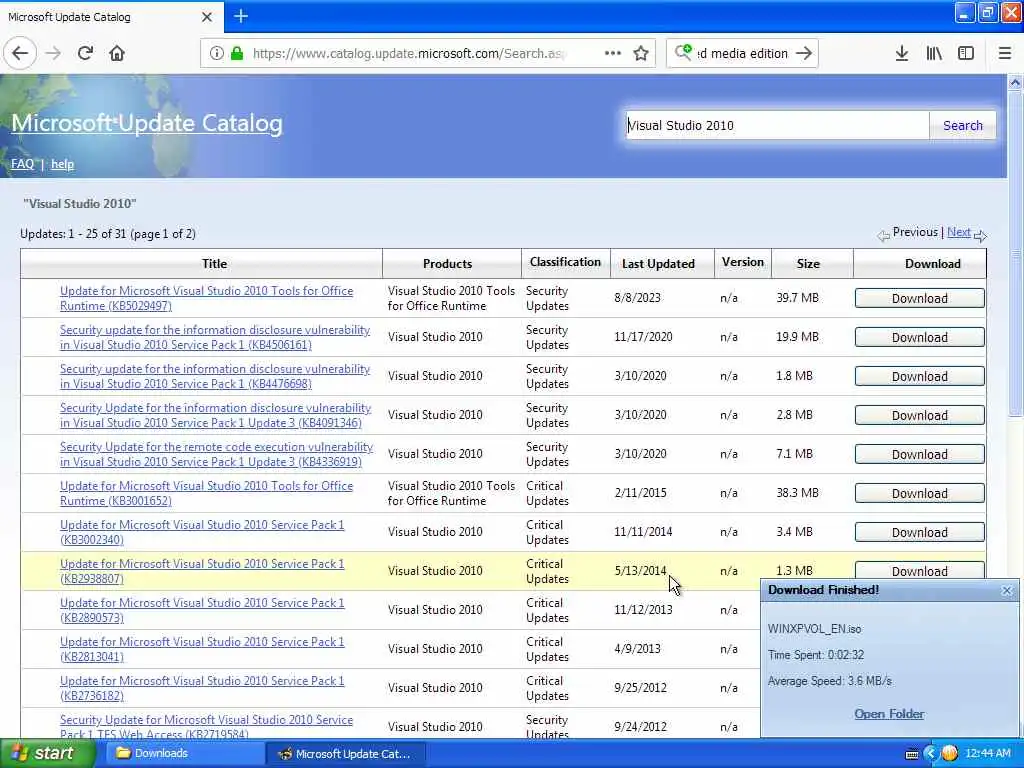Screen dimensions: 1024x768
Task: Open KB5029497 update details link
Action: click(206, 298)
